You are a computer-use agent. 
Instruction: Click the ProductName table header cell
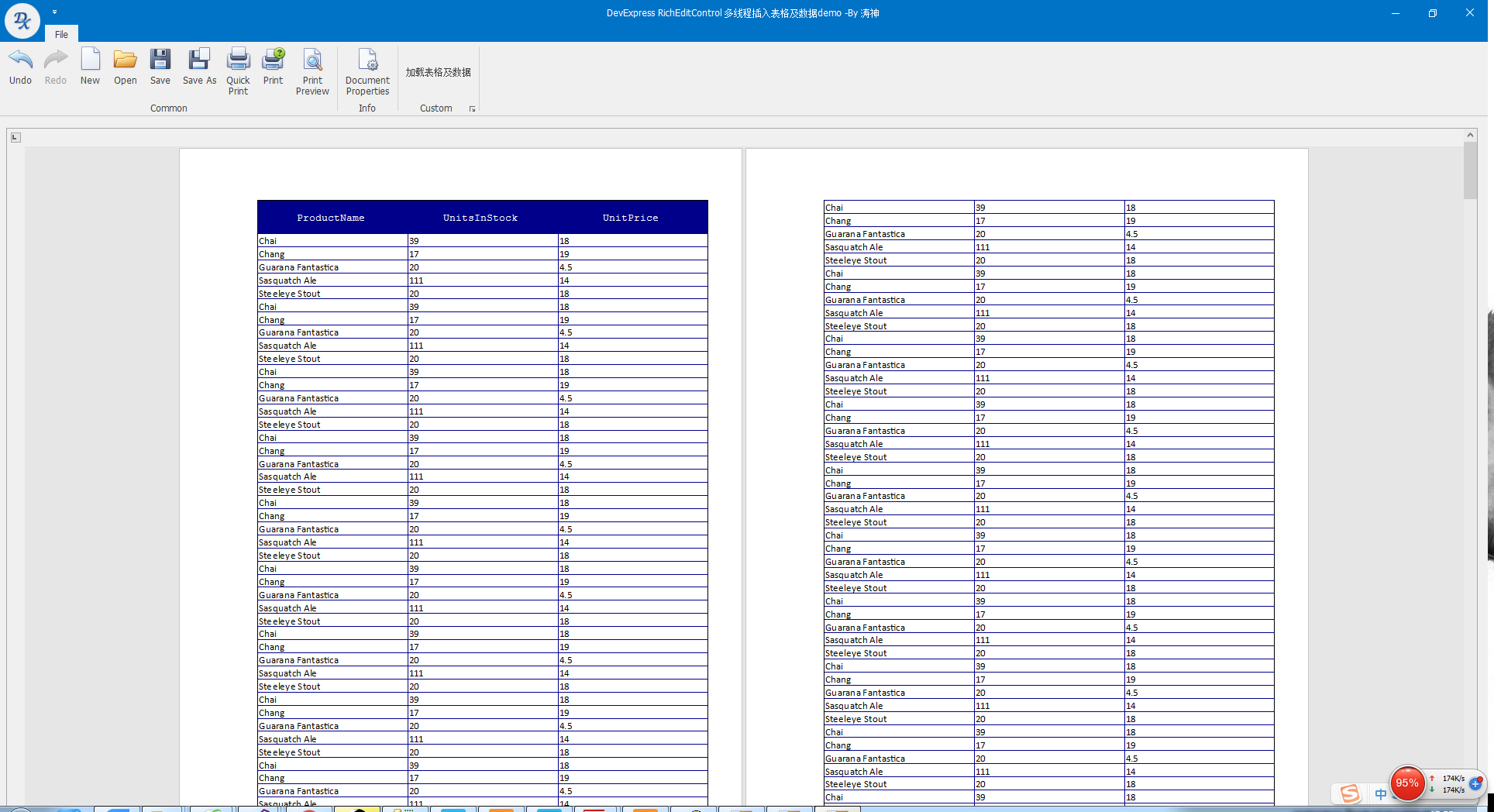pyautogui.click(x=331, y=218)
